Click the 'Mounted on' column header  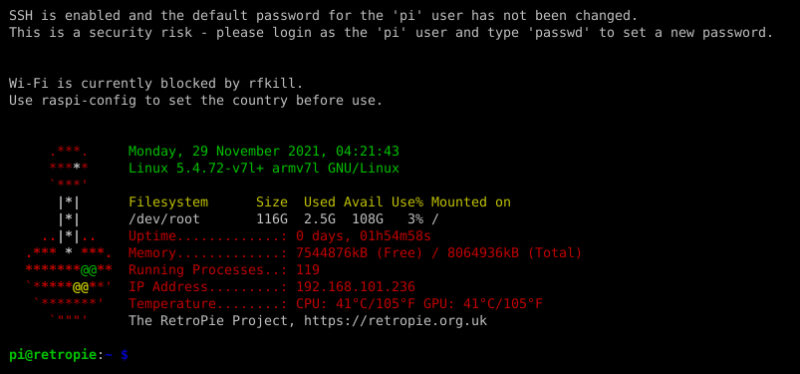click(471, 202)
